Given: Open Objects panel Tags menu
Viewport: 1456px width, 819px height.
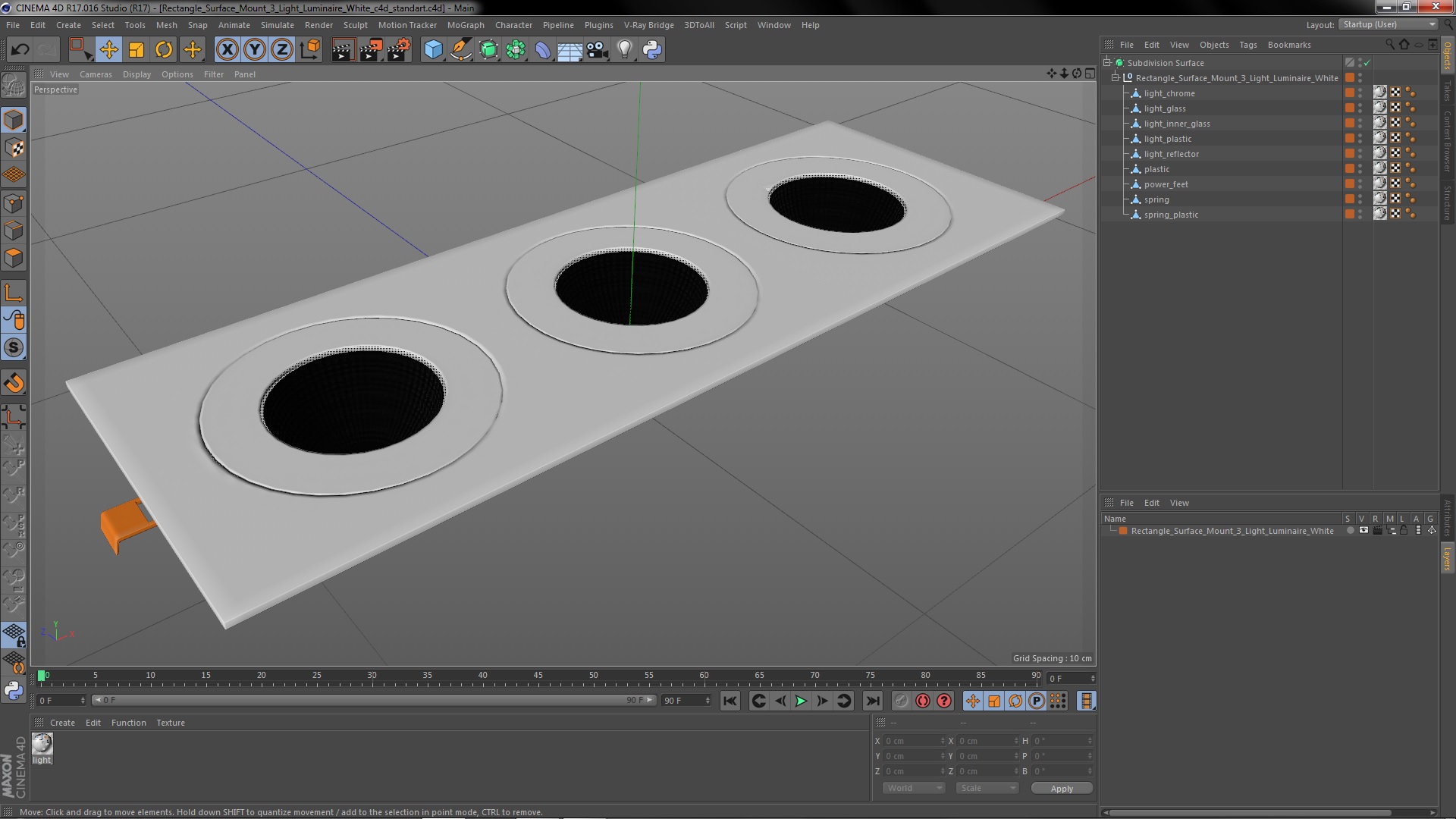Looking at the screenshot, I should tap(1247, 45).
